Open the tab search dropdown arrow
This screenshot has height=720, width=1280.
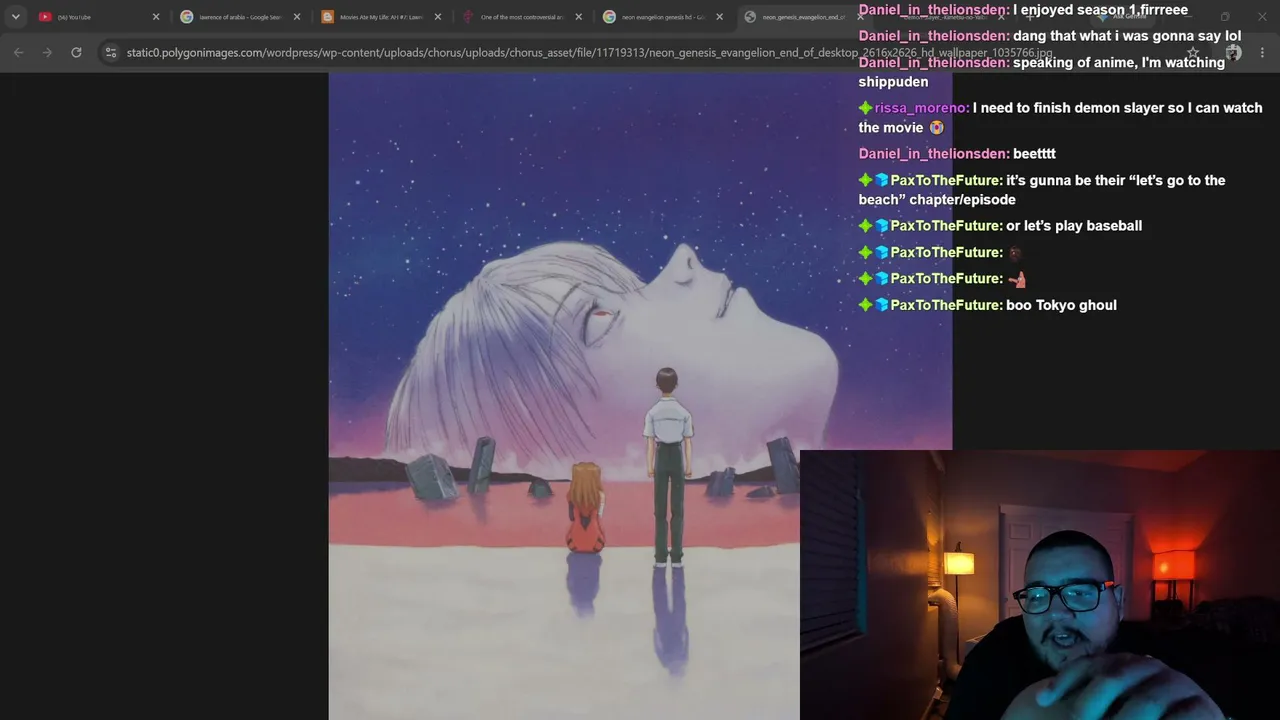click(x=16, y=17)
